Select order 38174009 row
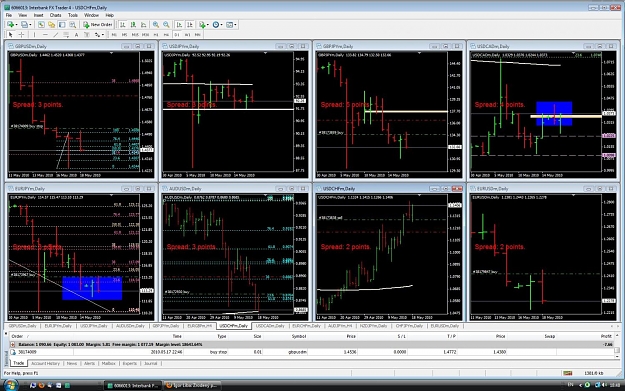625x391 pixels. [311, 352]
